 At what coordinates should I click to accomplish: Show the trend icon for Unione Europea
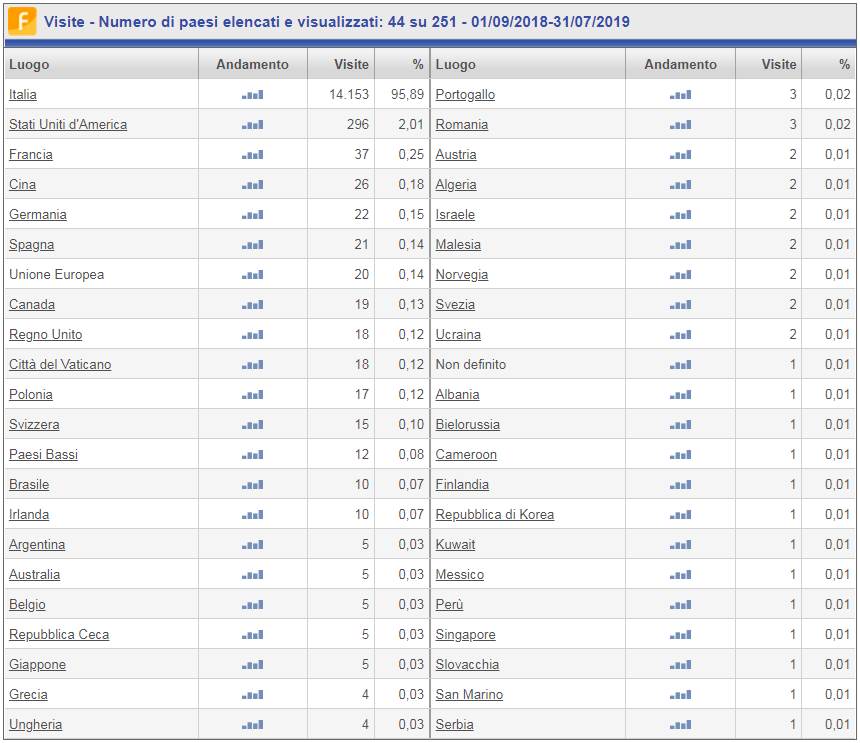point(252,275)
